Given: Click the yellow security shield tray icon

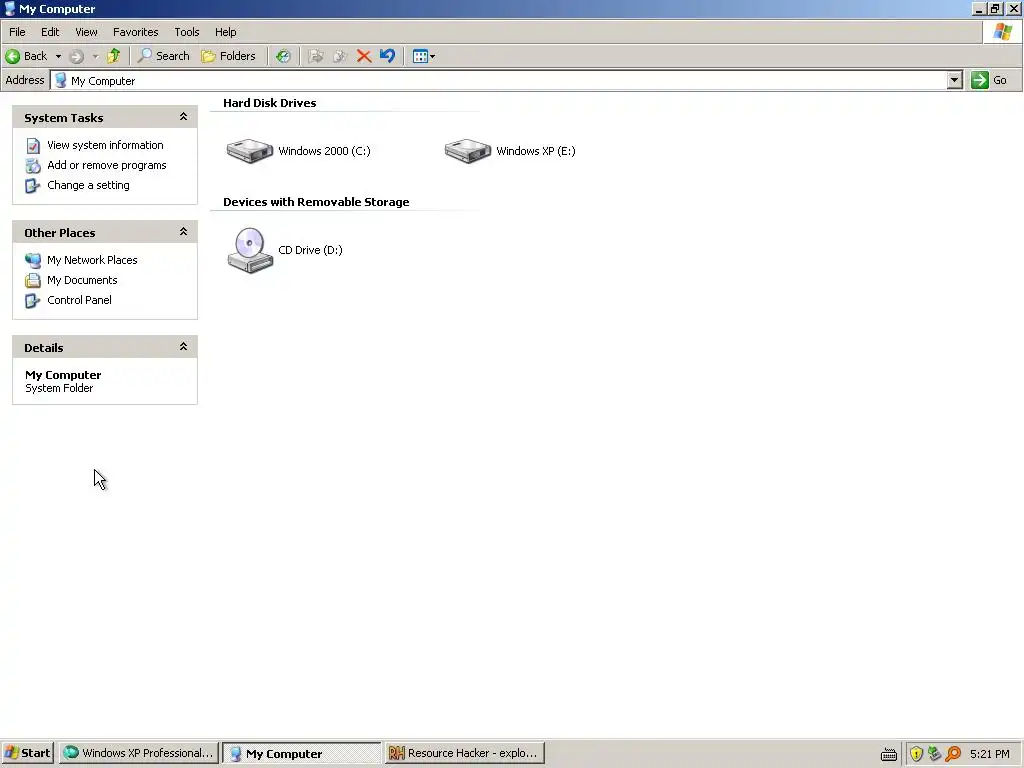Looking at the screenshot, I should tap(916, 754).
